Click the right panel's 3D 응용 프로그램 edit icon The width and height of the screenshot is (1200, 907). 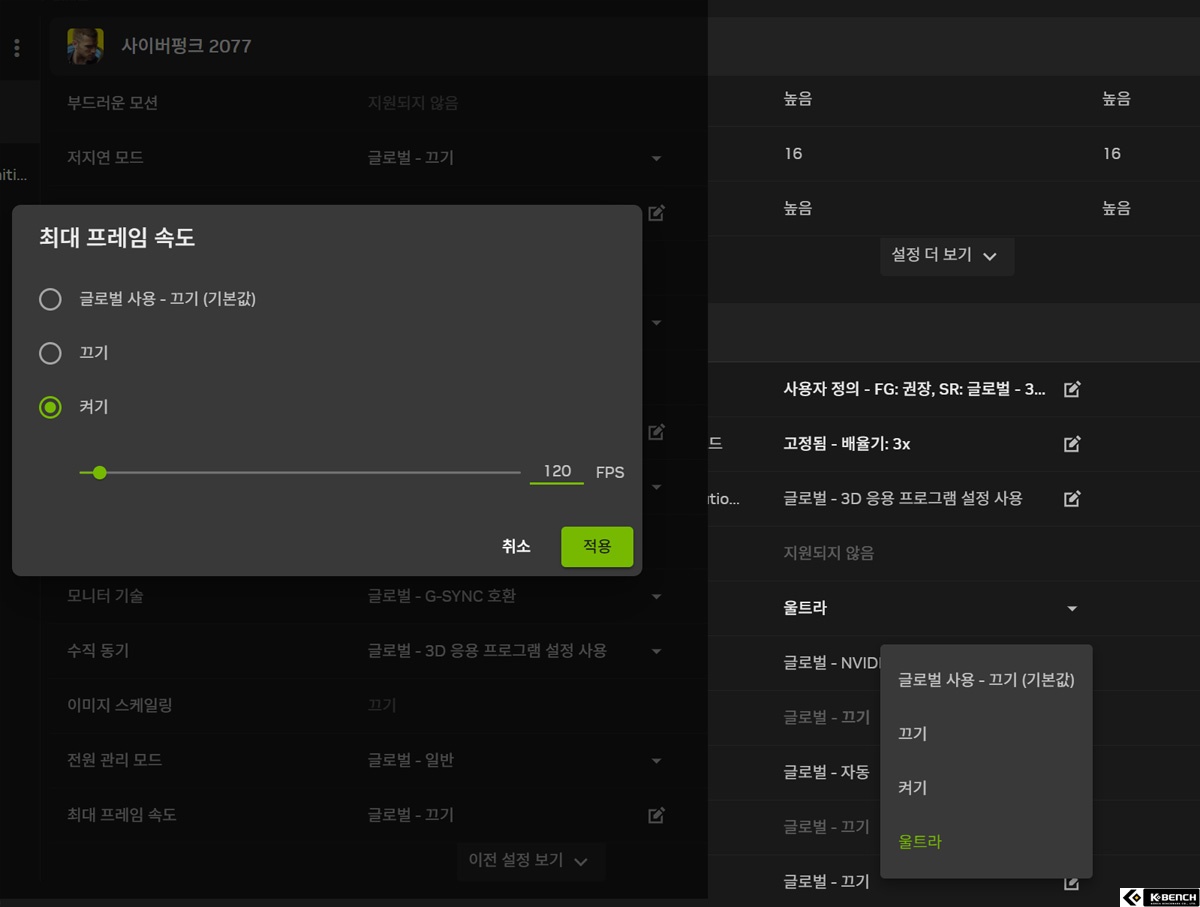point(1072,498)
